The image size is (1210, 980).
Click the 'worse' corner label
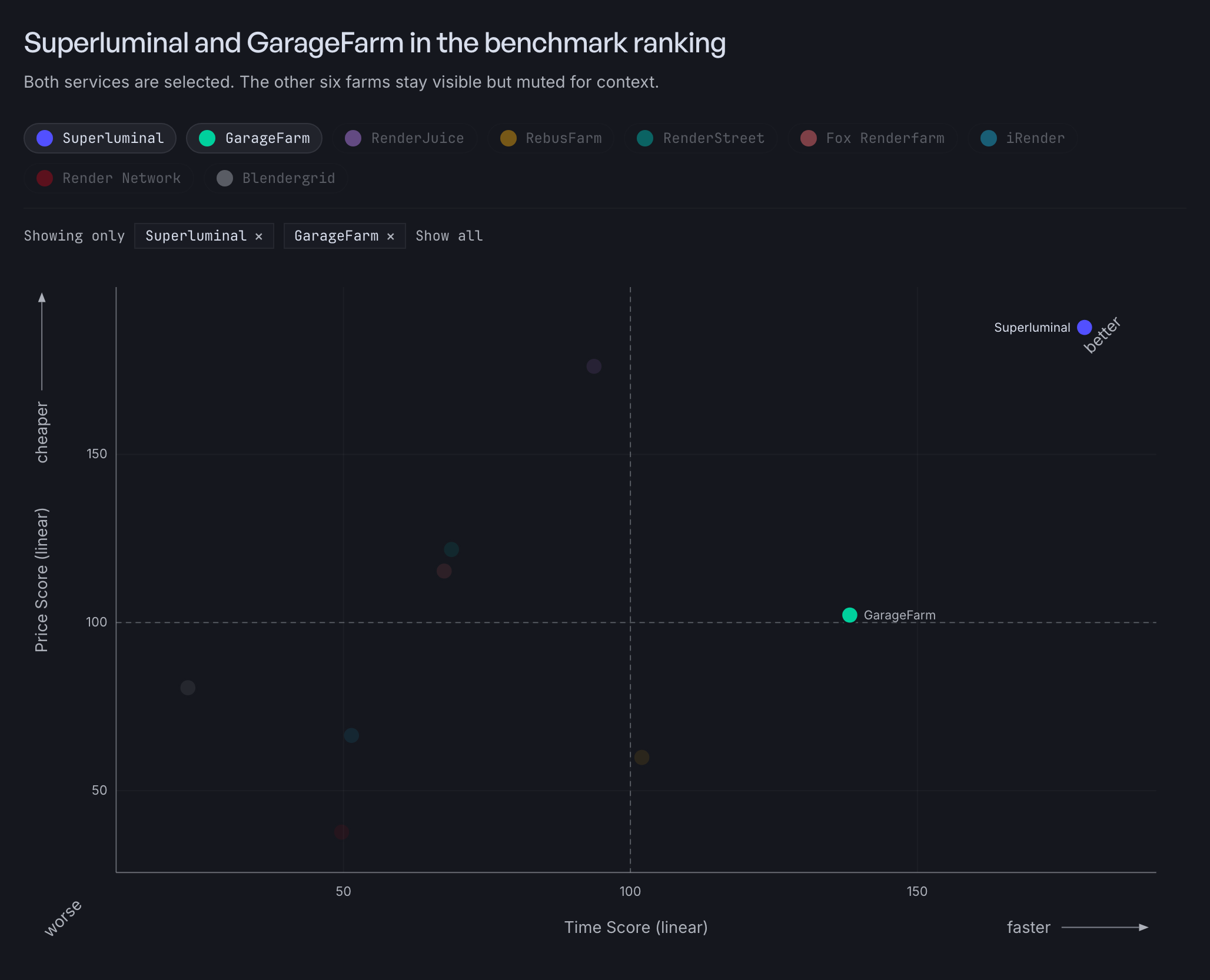pyautogui.click(x=63, y=918)
